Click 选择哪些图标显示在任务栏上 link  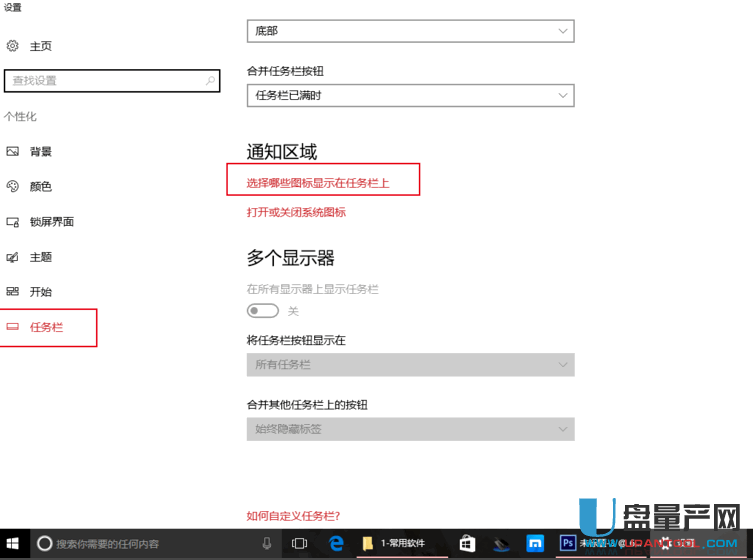318,183
